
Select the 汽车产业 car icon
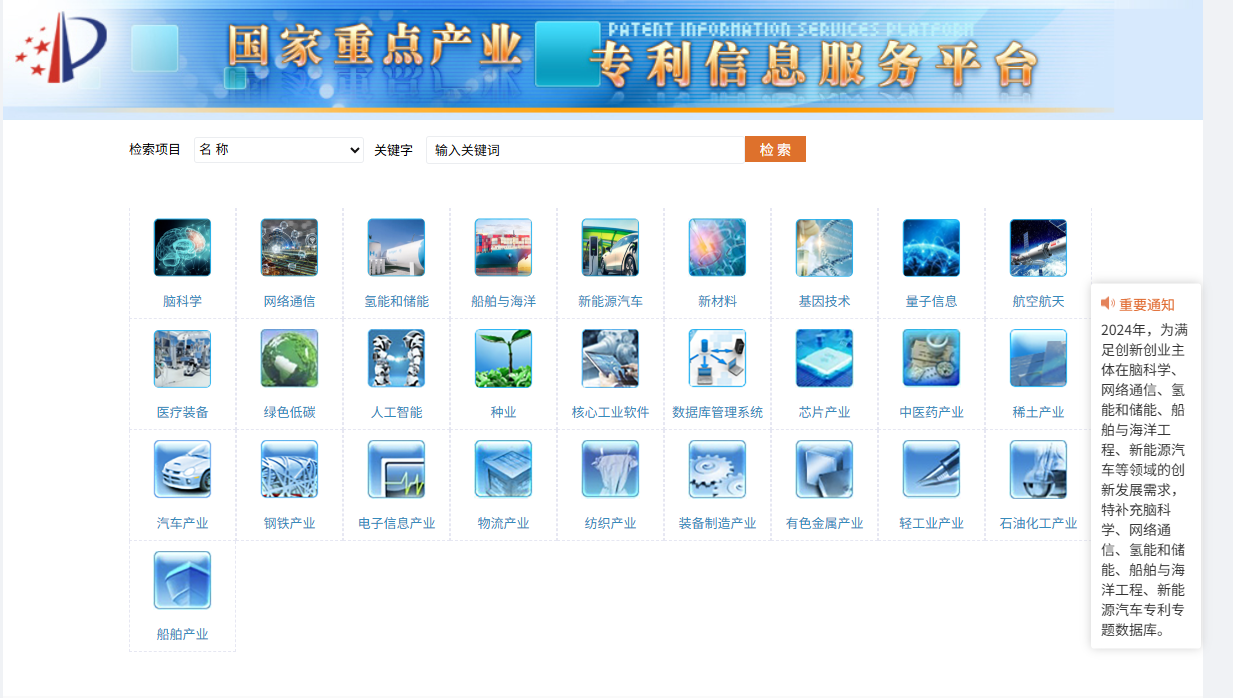(x=182, y=470)
